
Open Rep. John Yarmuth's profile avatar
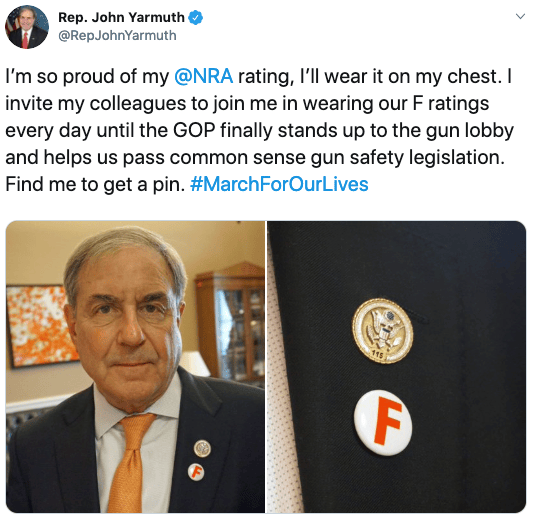coord(27,27)
